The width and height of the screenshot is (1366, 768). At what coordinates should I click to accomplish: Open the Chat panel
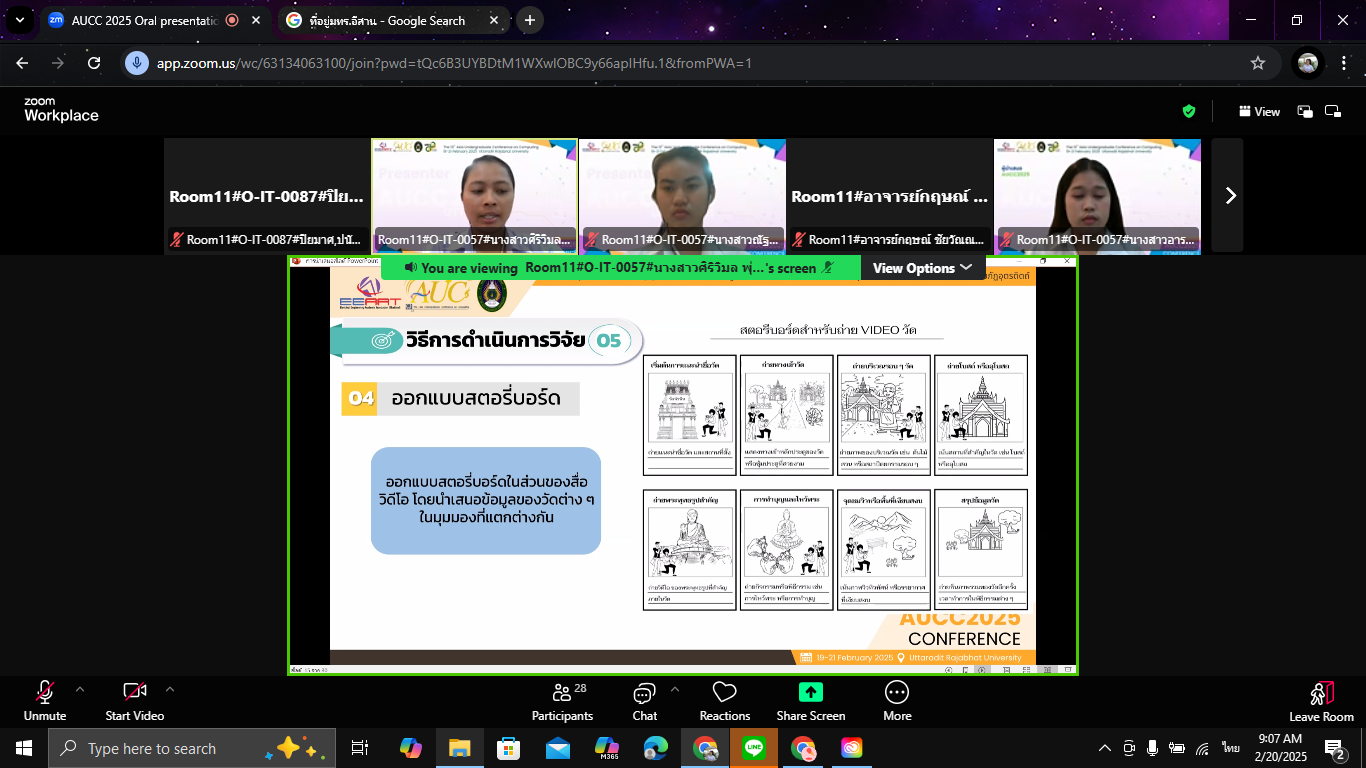644,700
